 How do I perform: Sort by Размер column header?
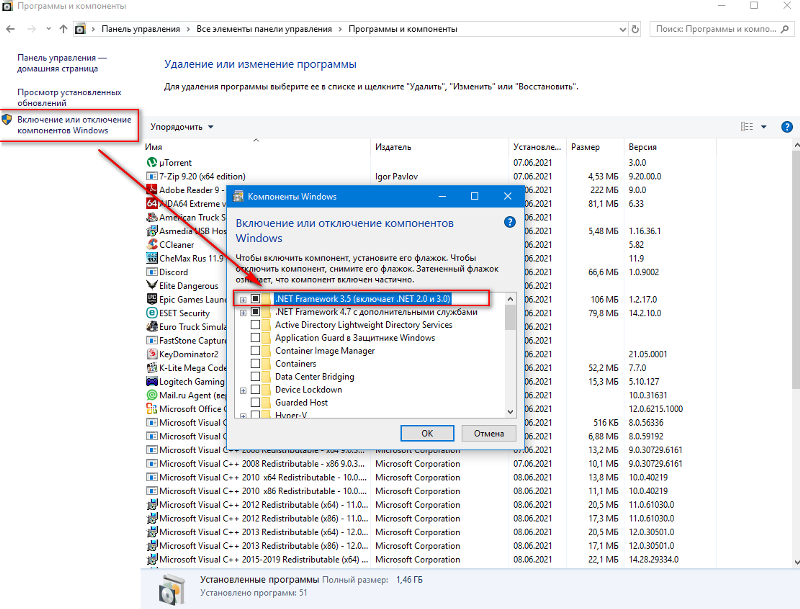pyautogui.click(x=594, y=147)
